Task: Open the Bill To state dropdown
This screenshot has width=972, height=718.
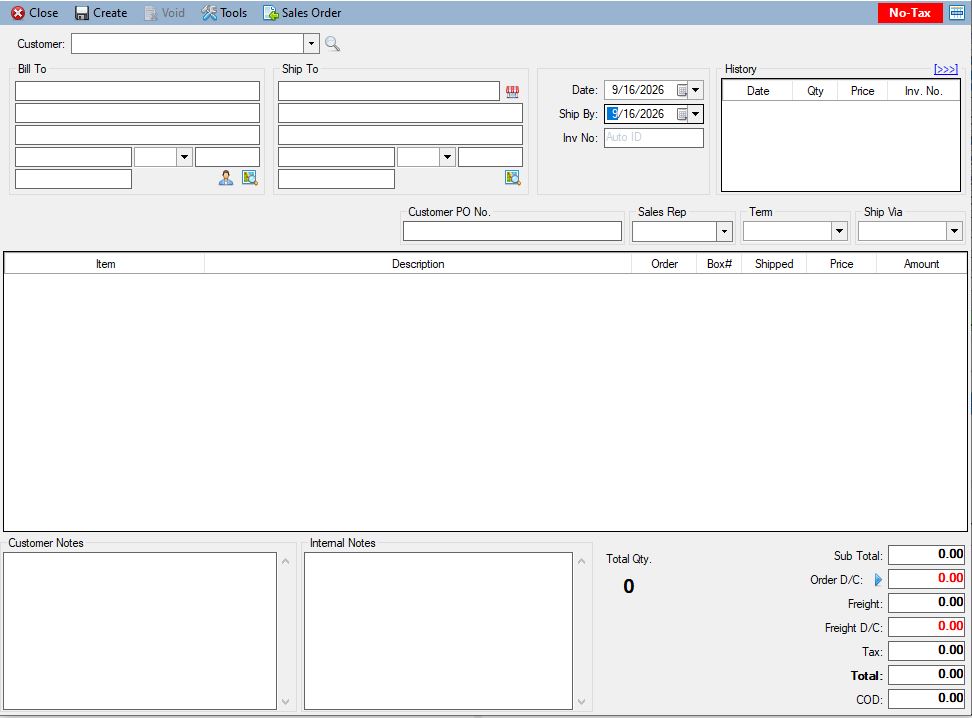Action: (184, 157)
